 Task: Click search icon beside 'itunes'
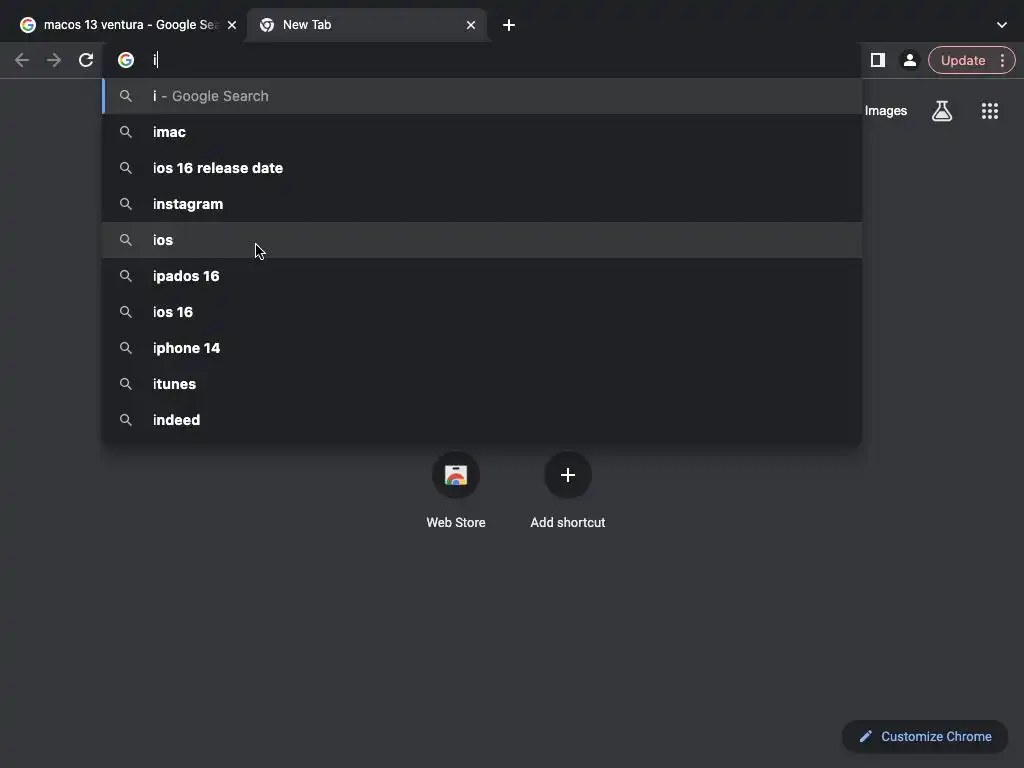(126, 384)
